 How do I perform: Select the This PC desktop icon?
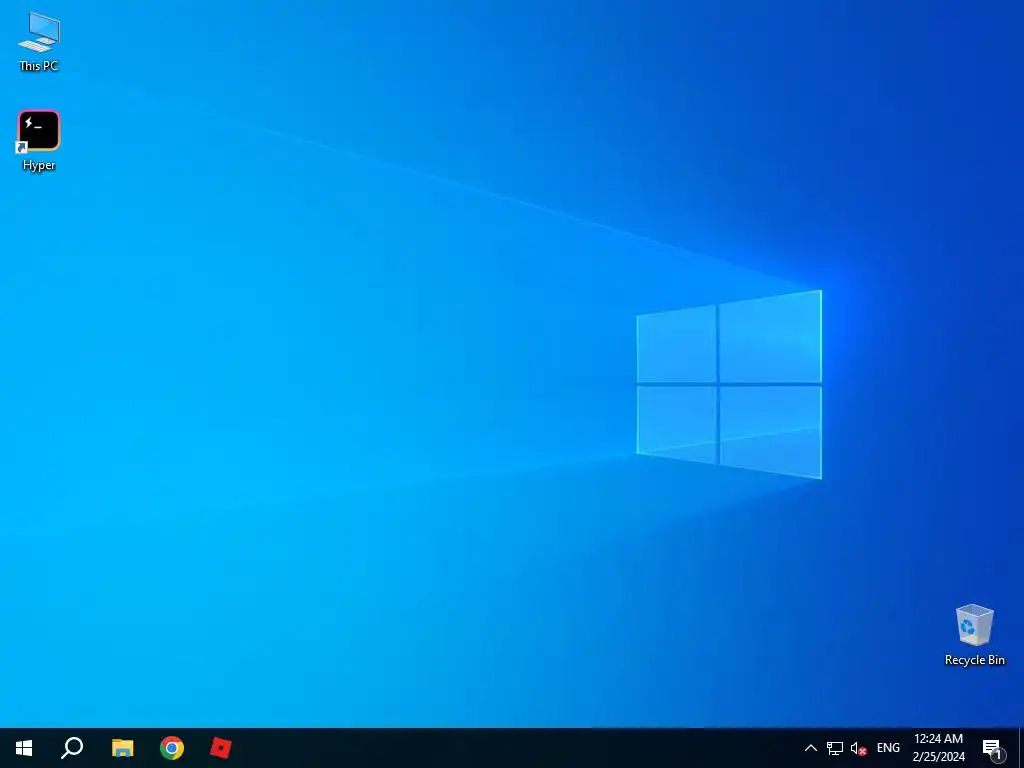click(x=39, y=41)
